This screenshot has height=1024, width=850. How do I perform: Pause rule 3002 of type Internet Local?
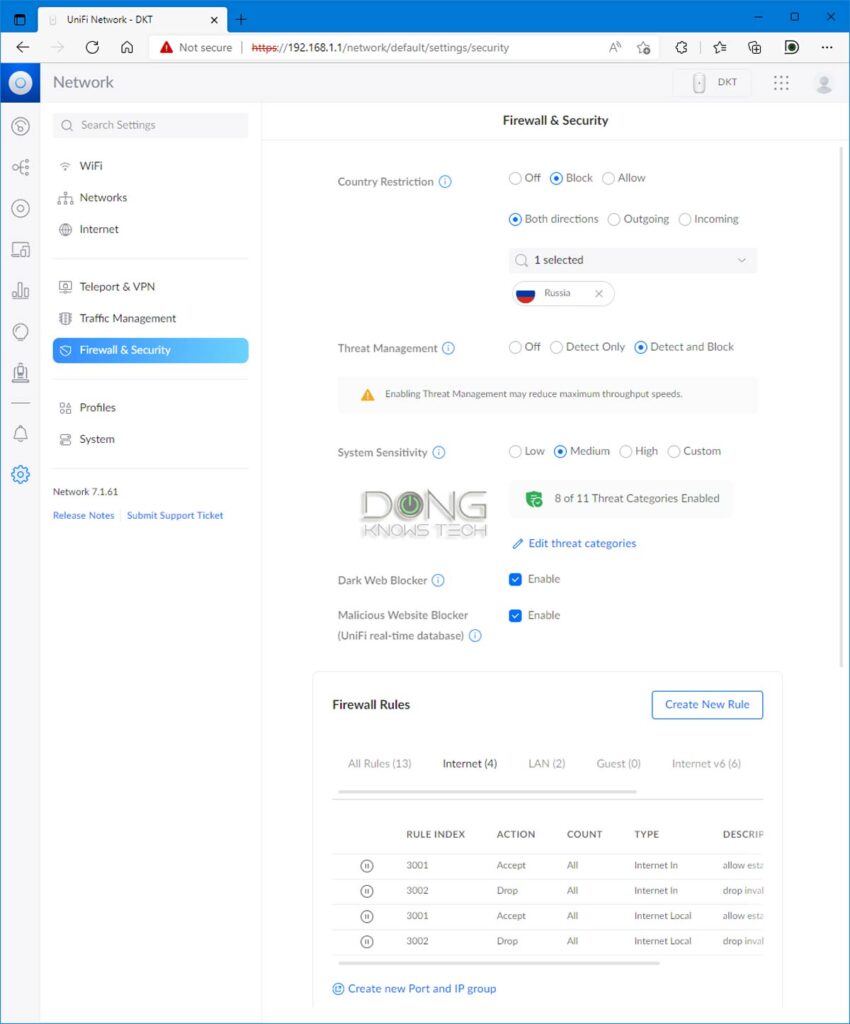point(367,942)
